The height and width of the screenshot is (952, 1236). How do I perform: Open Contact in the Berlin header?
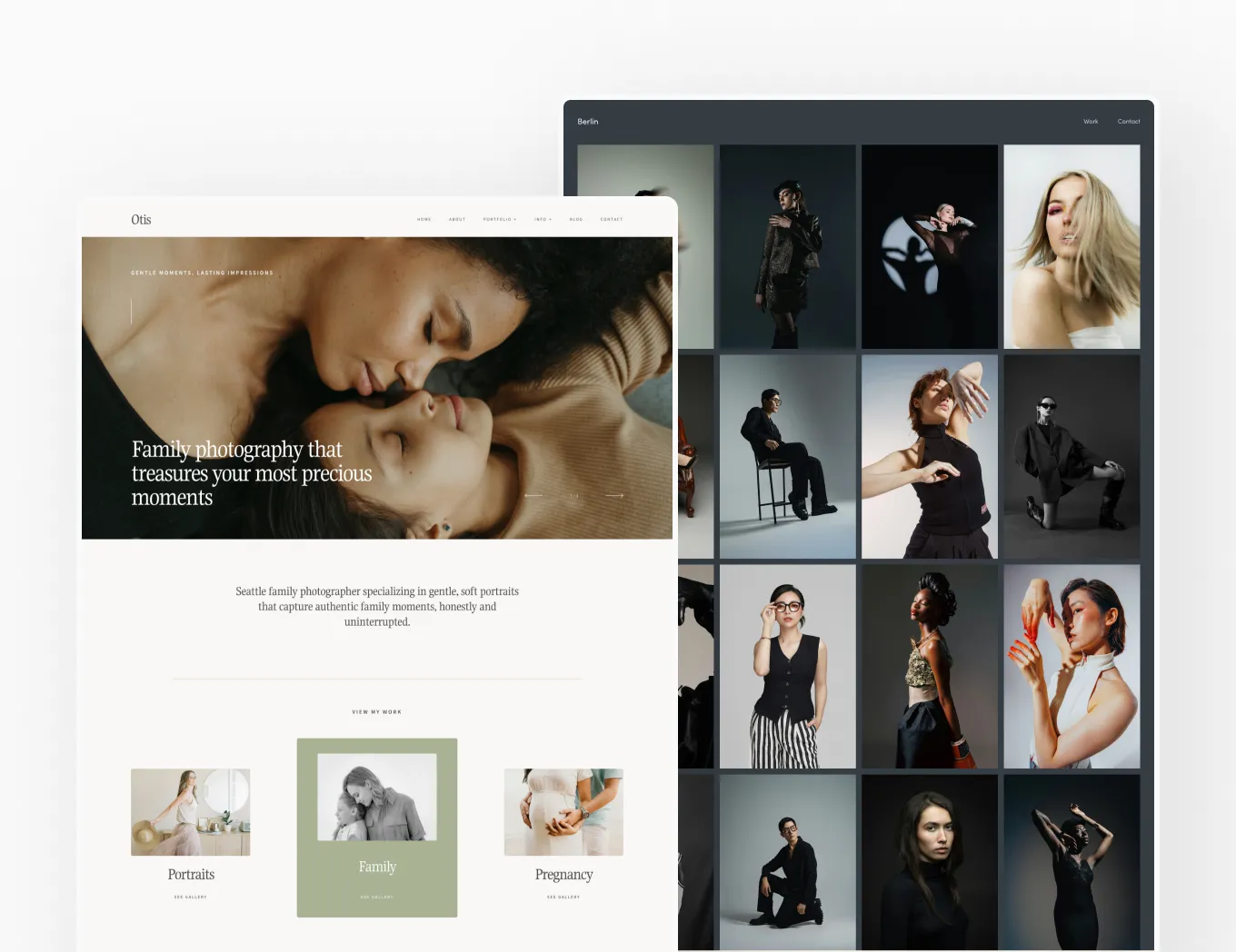point(1129,122)
